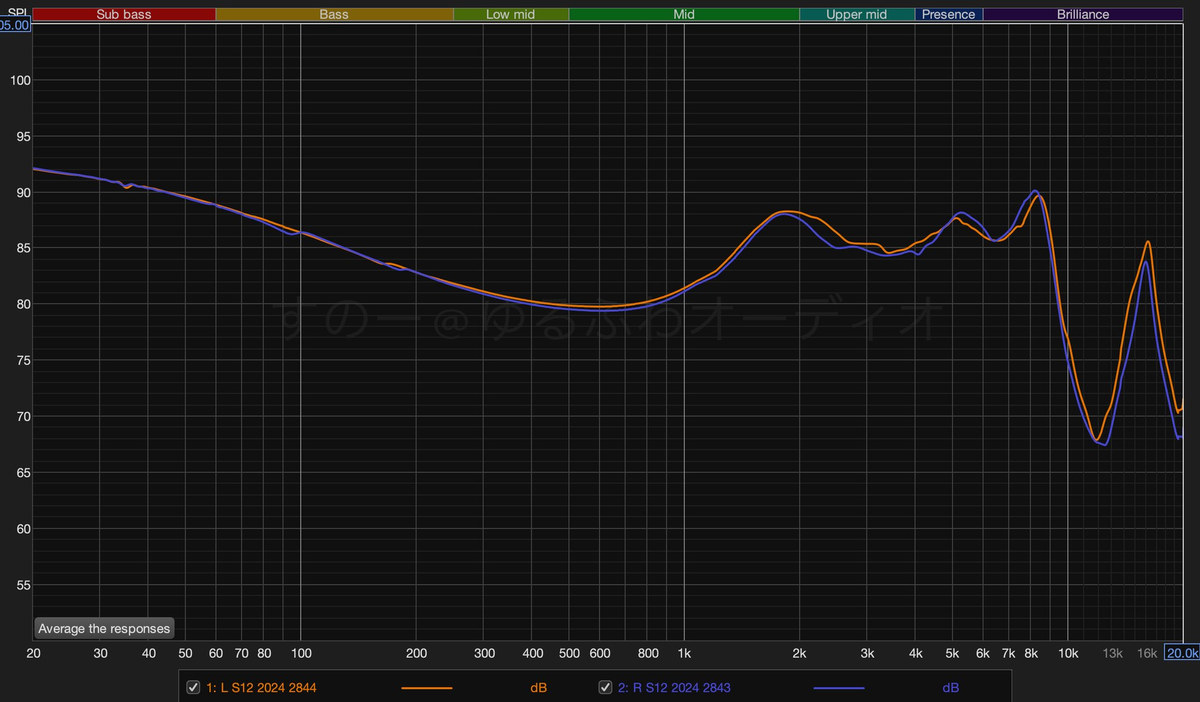The width and height of the screenshot is (1200, 702).
Task: Select the Mid frequency band label
Action: [x=684, y=14]
